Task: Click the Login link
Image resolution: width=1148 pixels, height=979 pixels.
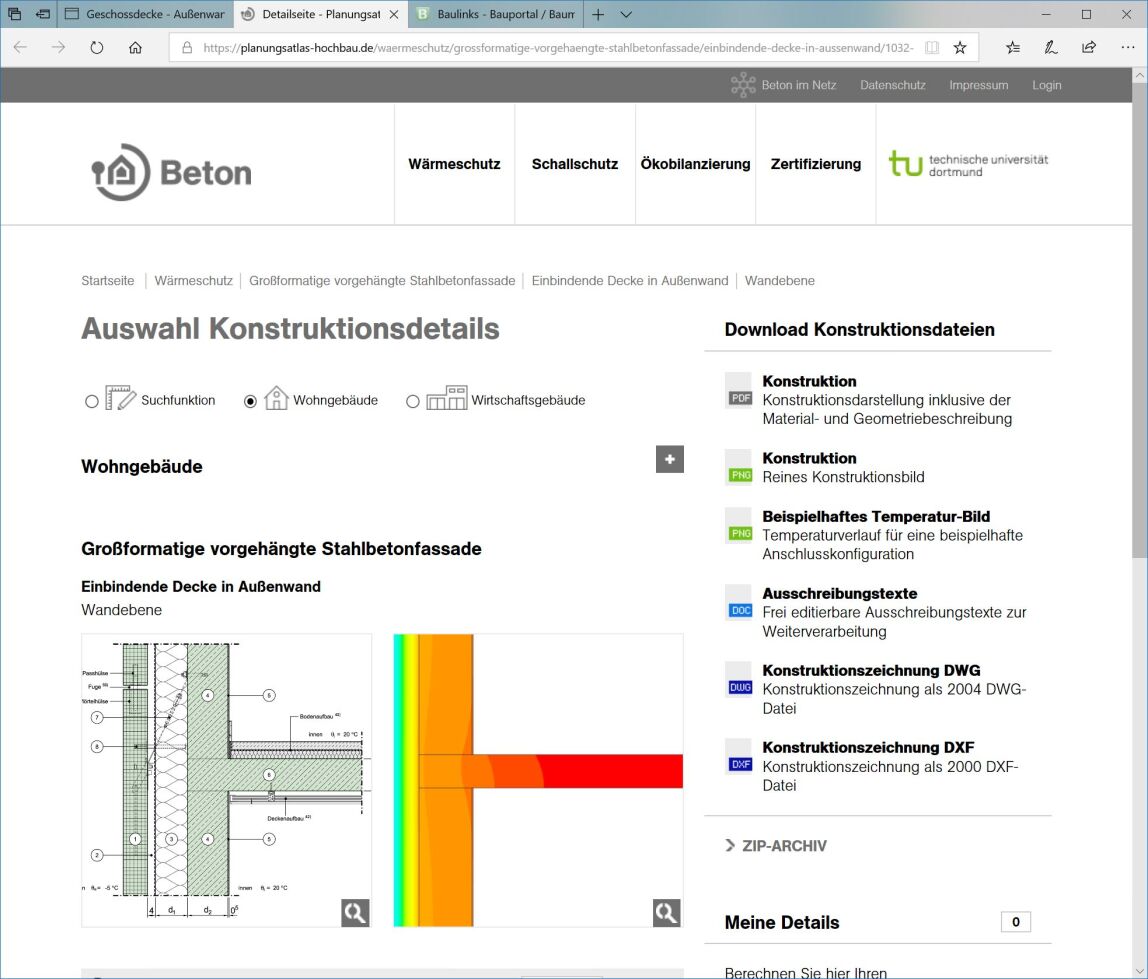Action: (1047, 85)
